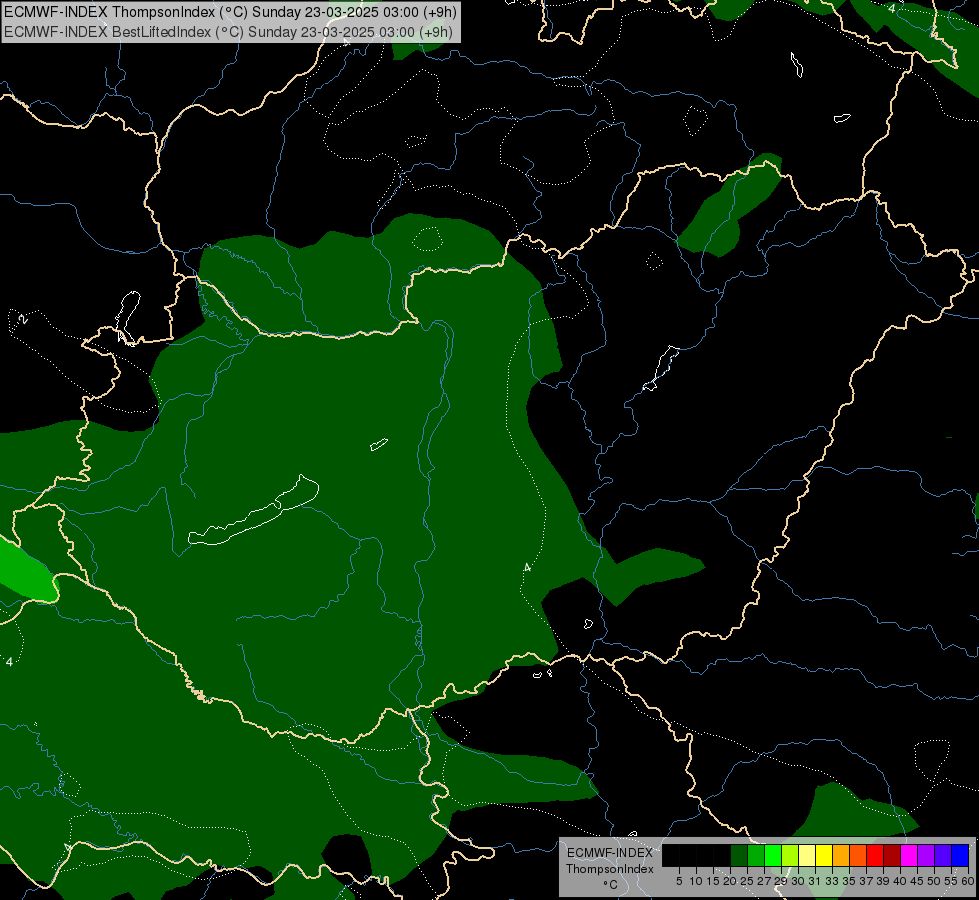This screenshot has width=979, height=900.
Task: Click the BestLiftedIndex title line at top
Action: (x=228, y=32)
